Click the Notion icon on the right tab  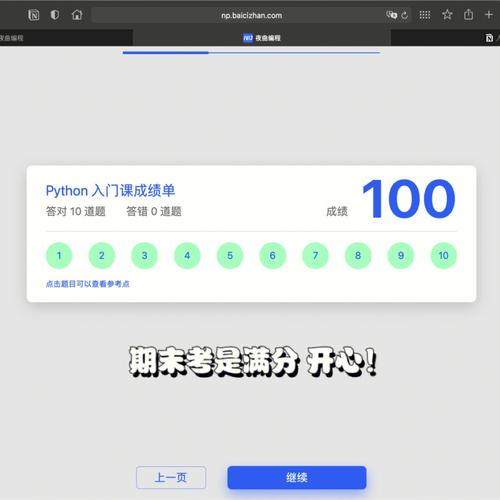click(489, 38)
